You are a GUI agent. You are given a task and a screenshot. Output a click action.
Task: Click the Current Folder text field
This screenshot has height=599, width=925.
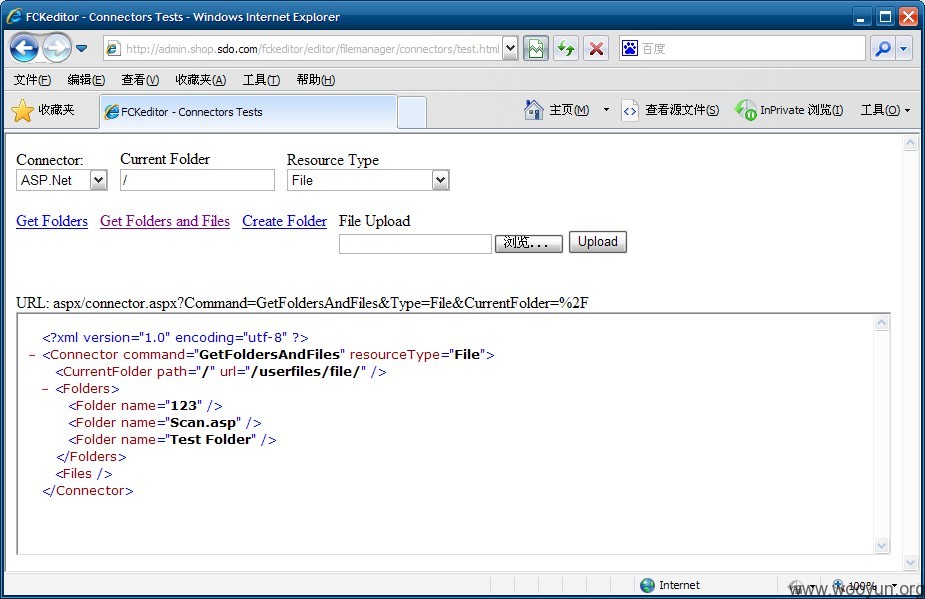point(197,180)
